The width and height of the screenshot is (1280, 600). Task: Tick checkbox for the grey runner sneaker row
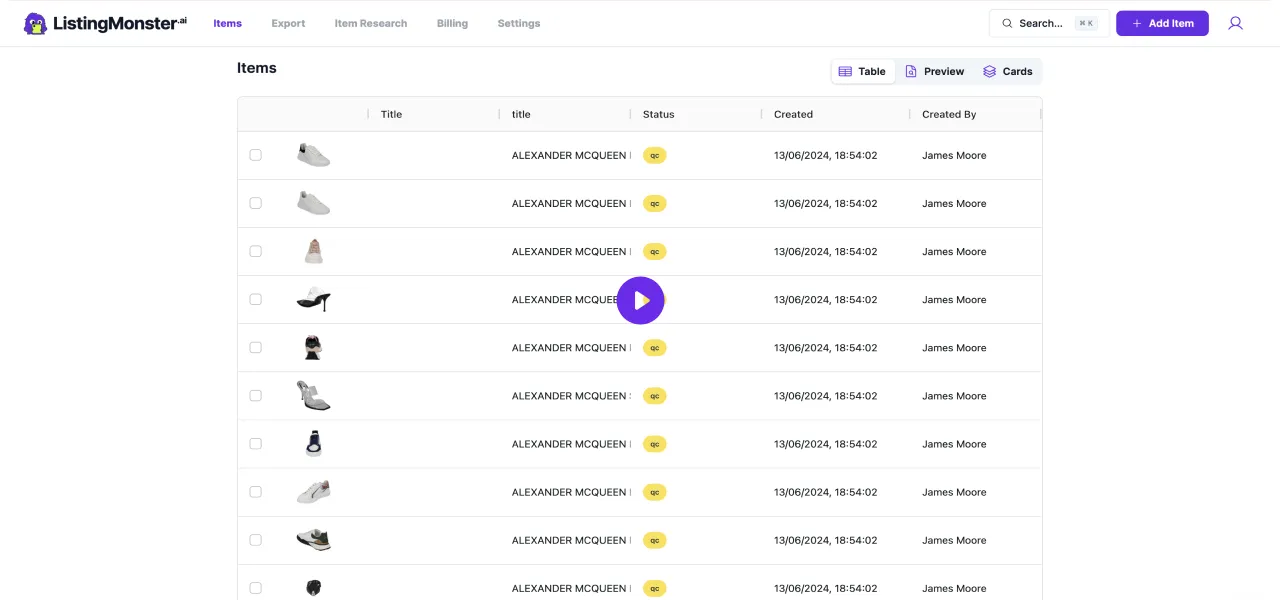point(255,539)
